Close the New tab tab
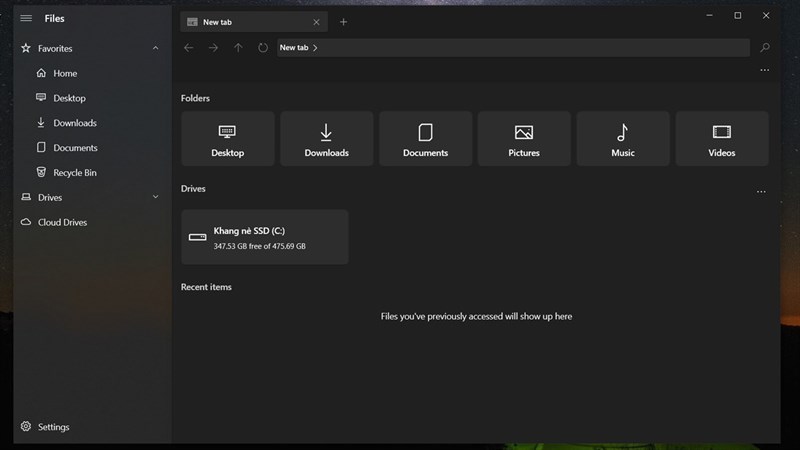The height and width of the screenshot is (450, 800). tap(316, 22)
